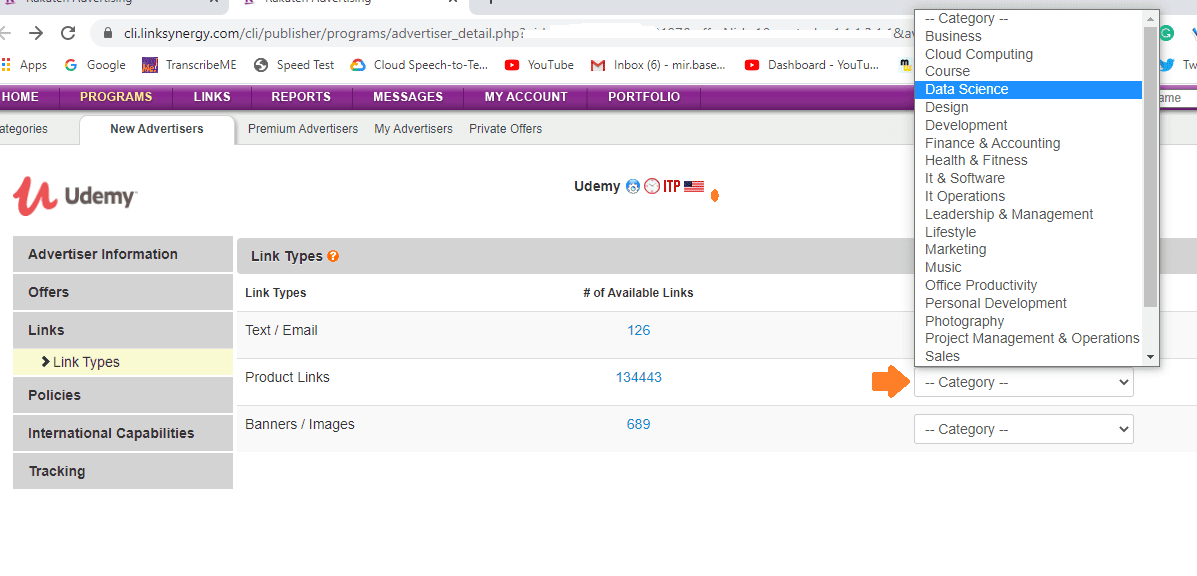The image size is (1197, 576).
Task: Click the Udemy logo
Action: coord(75,195)
